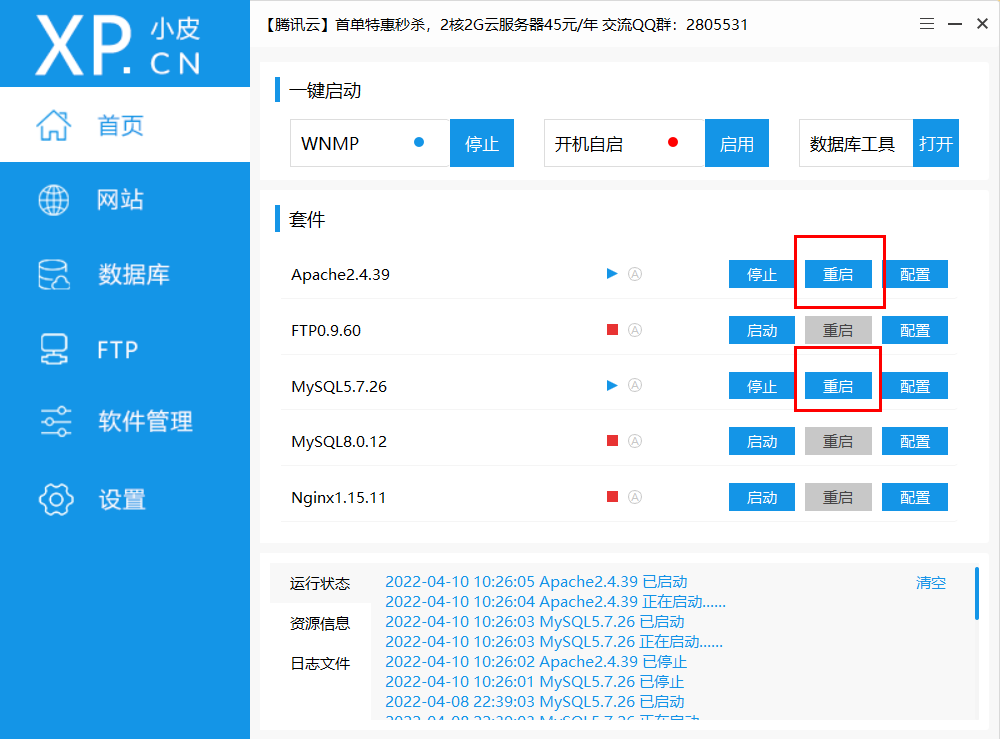Open the 软件管理 sliders icon
Viewport: 1000px width, 739px height.
pos(55,421)
